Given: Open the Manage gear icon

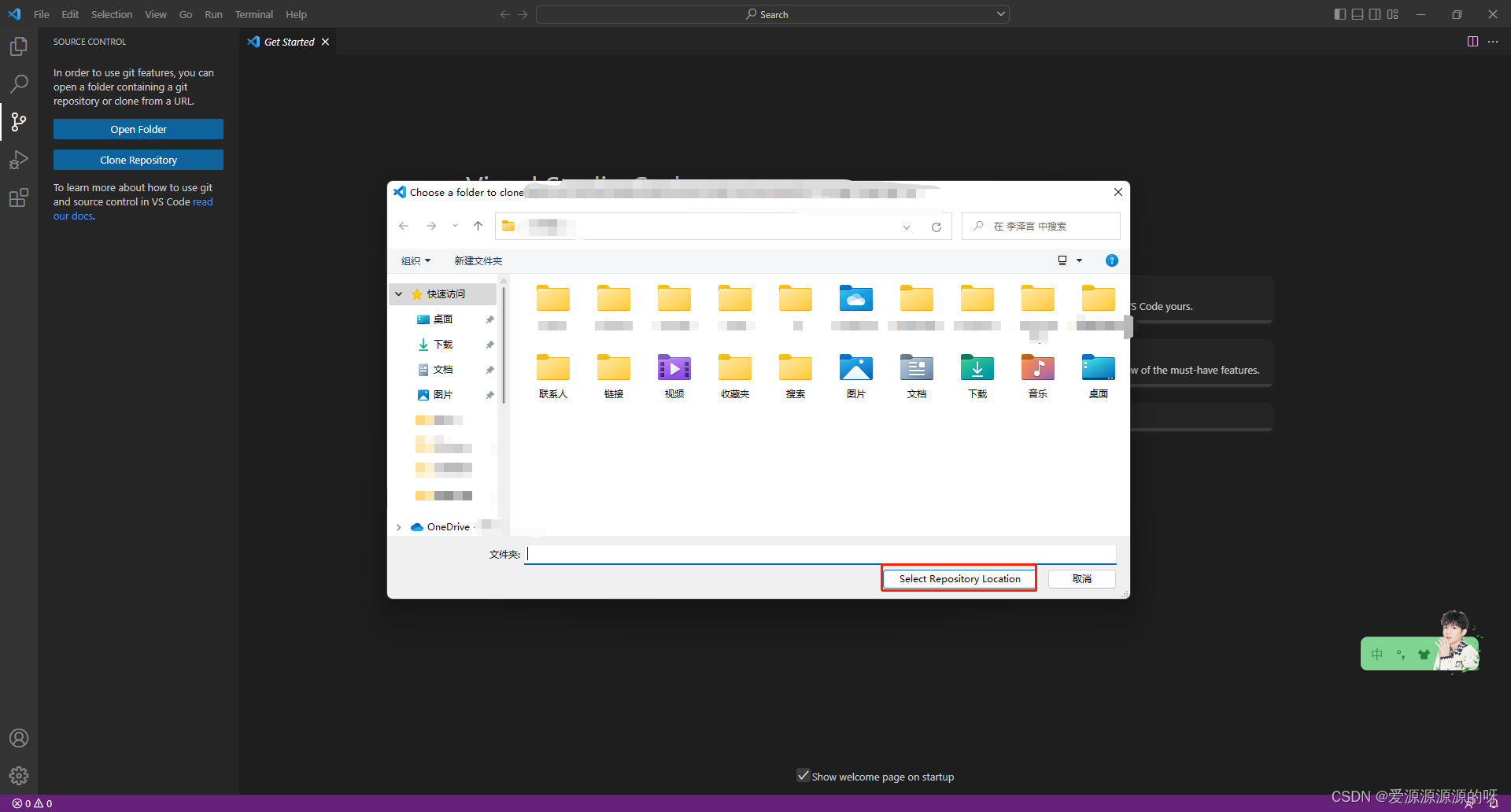Looking at the screenshot, I should click(19, 776).
